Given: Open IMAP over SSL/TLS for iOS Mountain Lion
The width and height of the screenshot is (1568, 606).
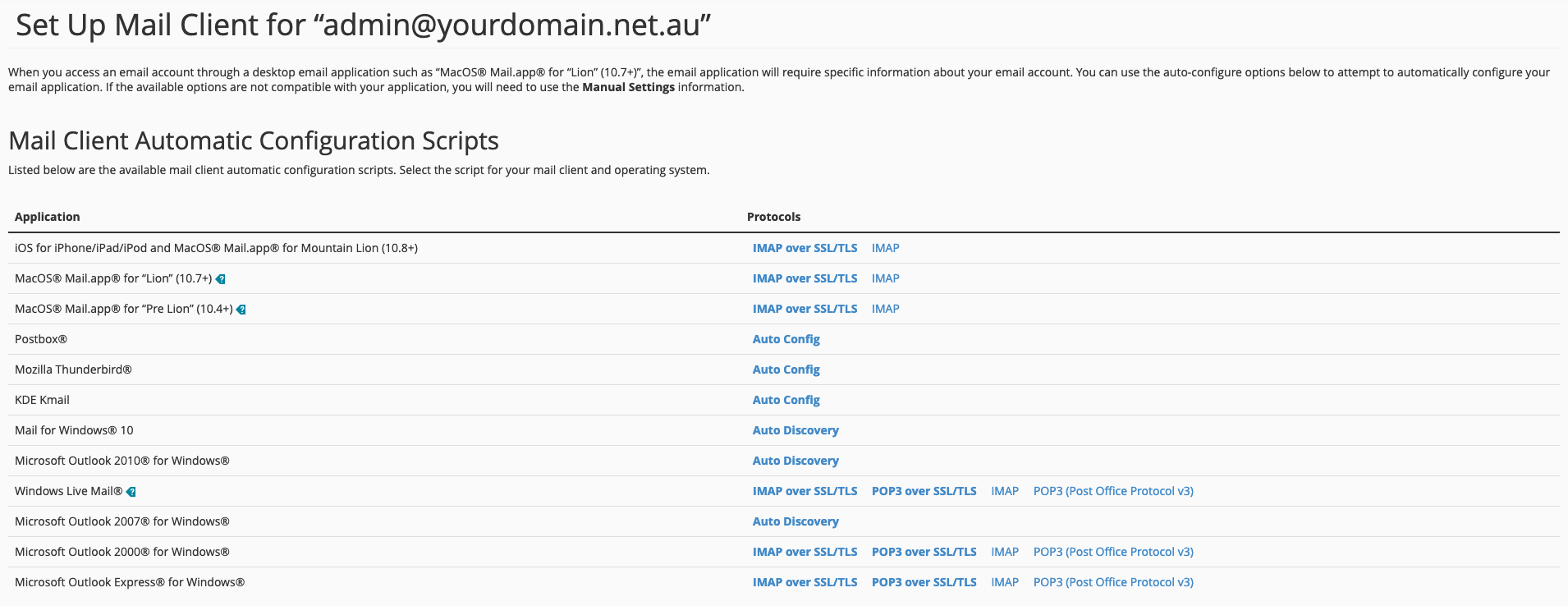Looking at the screenshot, I should (805, 248).
